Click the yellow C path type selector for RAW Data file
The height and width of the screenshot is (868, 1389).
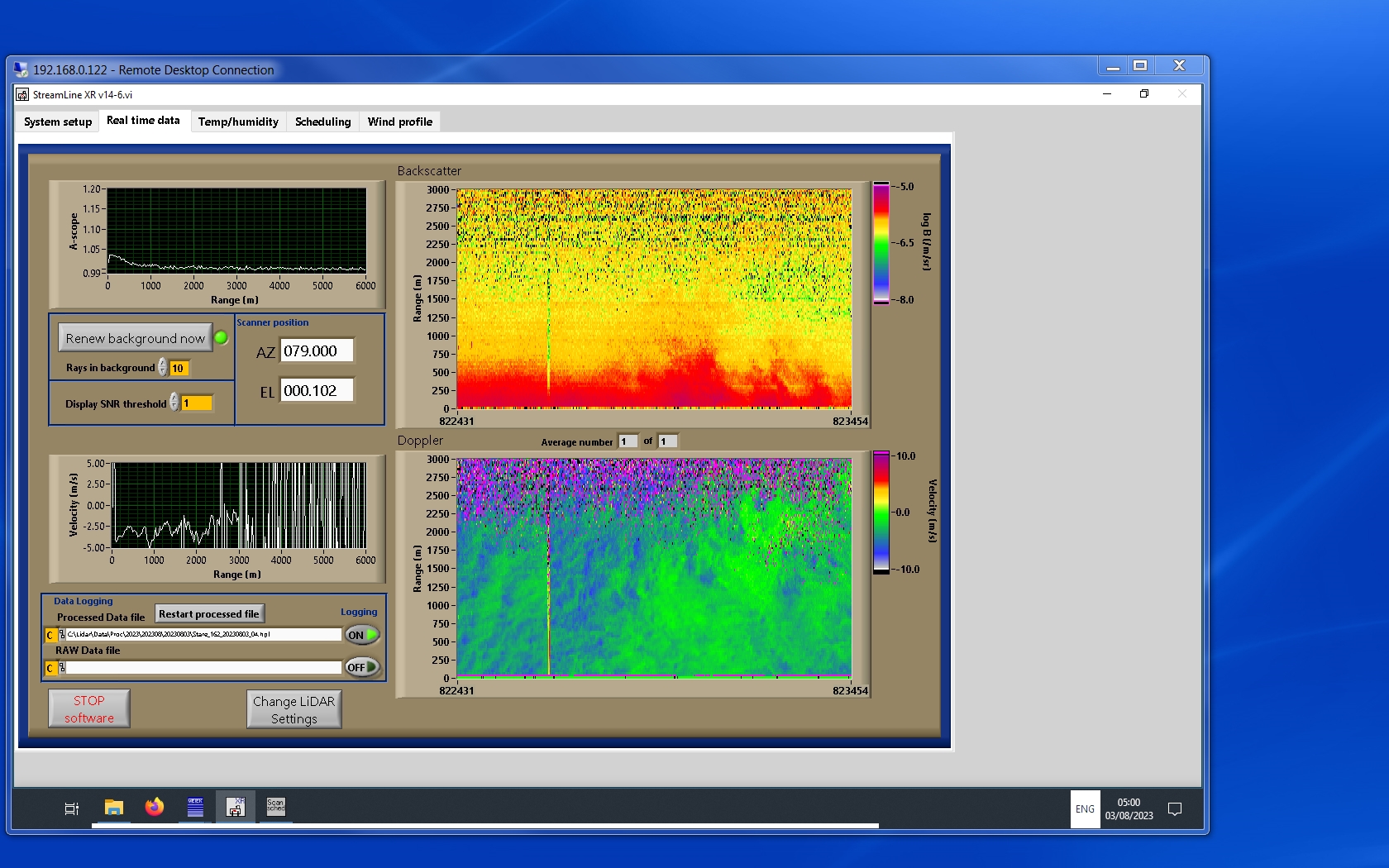pyautogui.click(x=50, y=668)
